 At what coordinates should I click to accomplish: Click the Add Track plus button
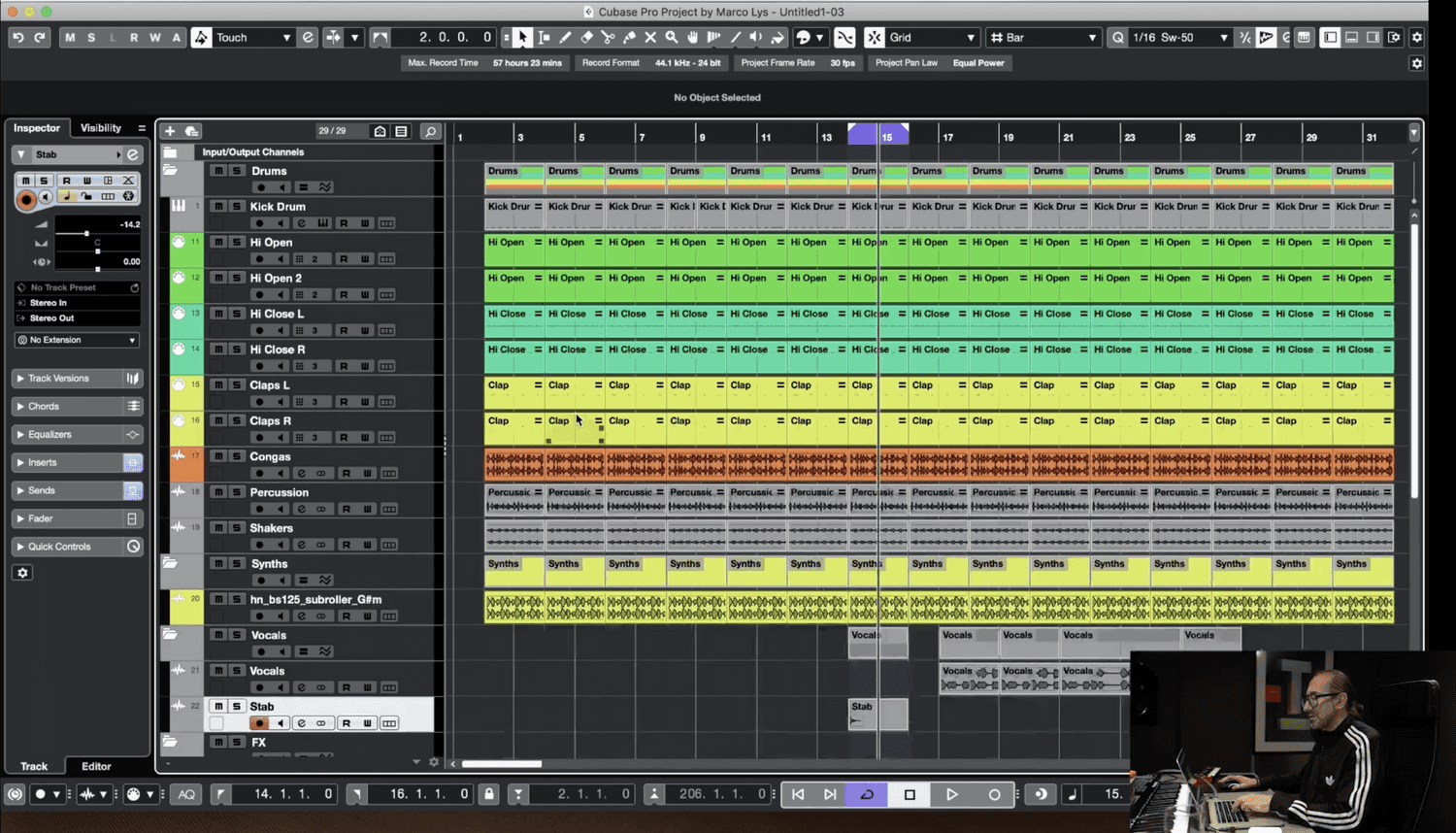pos(170,131)
